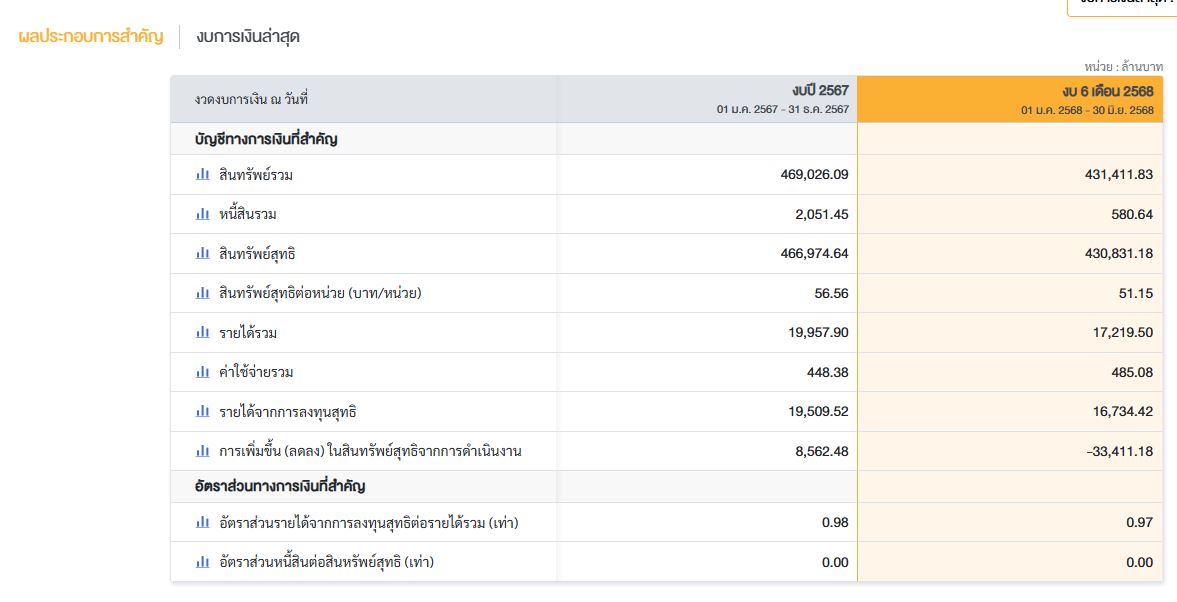This screenshot has width=1177, height=602.
Task: Open chart icon for ค่าใช้จ่ายรวม
Action: click(203, 372)
